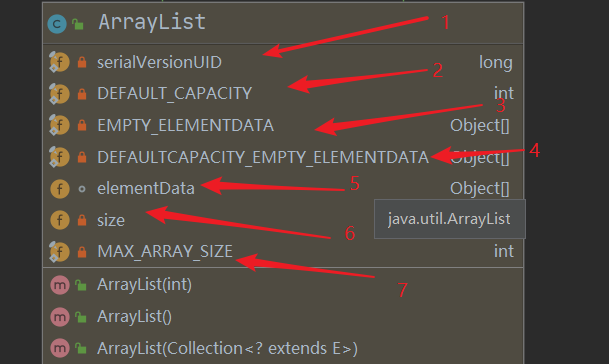The height and width of the screenshot is (364, 609).
Task: Select the elementData field name
Action: pos(146,189)
